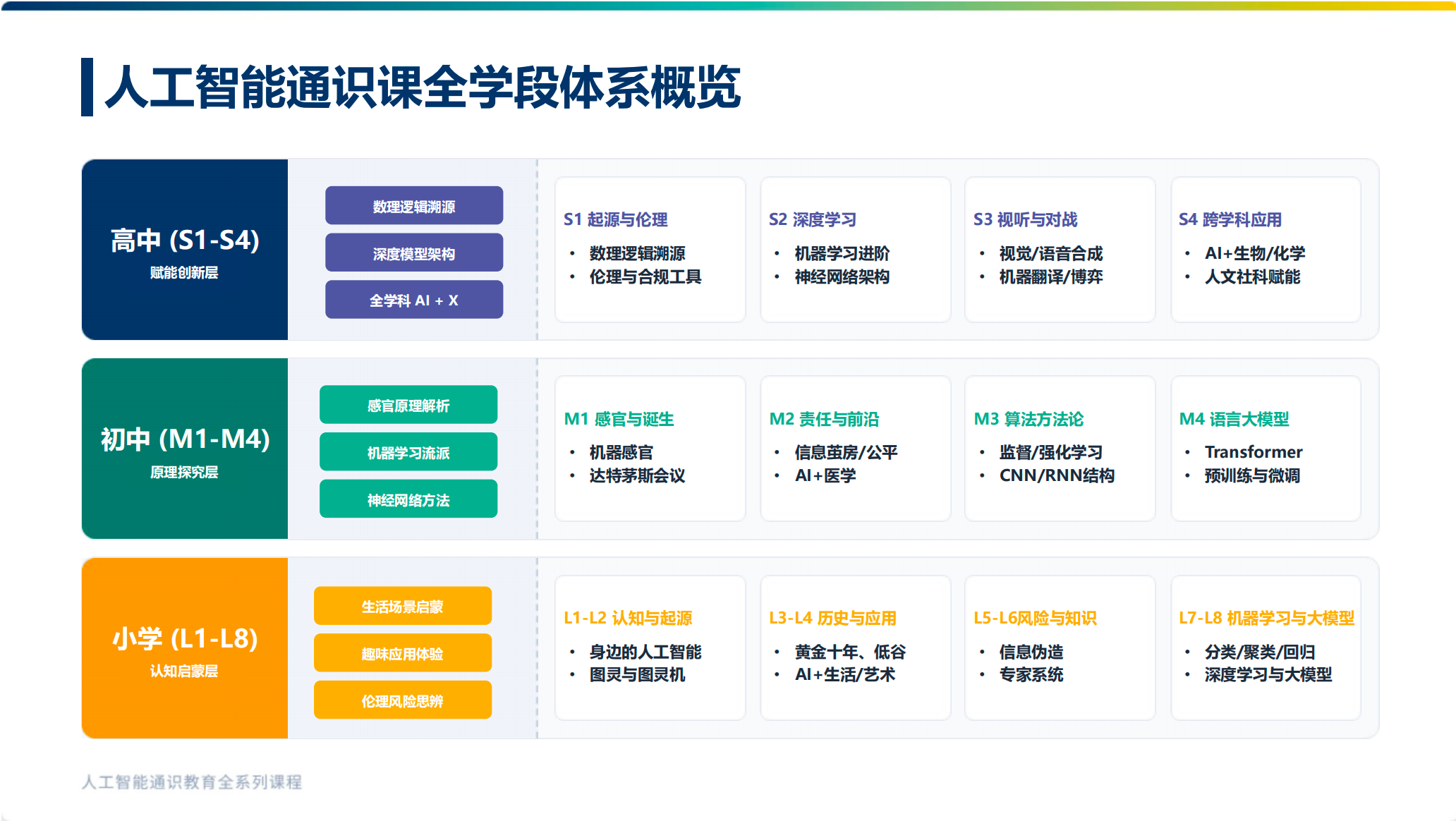
Task: Select the S4 跨学科应用 card heading
Action: 1230,219
